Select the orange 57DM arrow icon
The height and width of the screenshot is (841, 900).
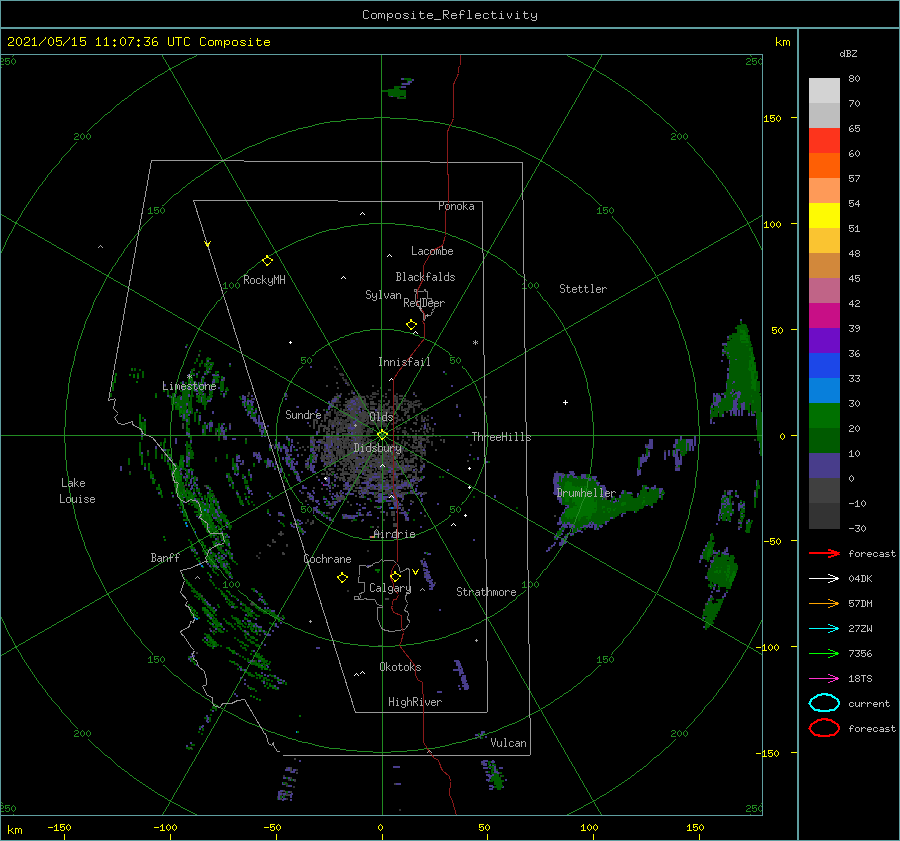click(824, 603)
